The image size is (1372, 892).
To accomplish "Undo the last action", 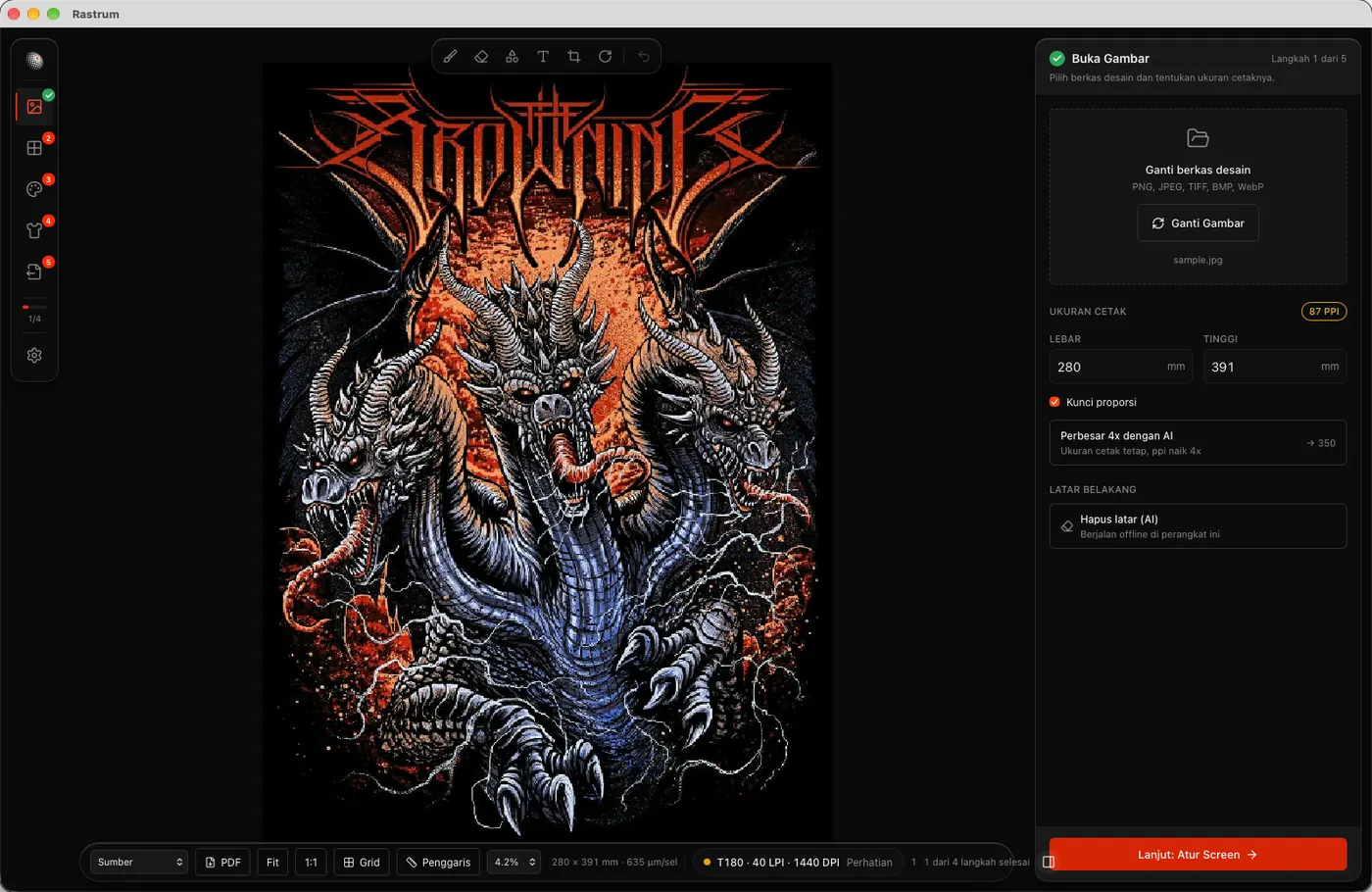I will click(644, 57).
